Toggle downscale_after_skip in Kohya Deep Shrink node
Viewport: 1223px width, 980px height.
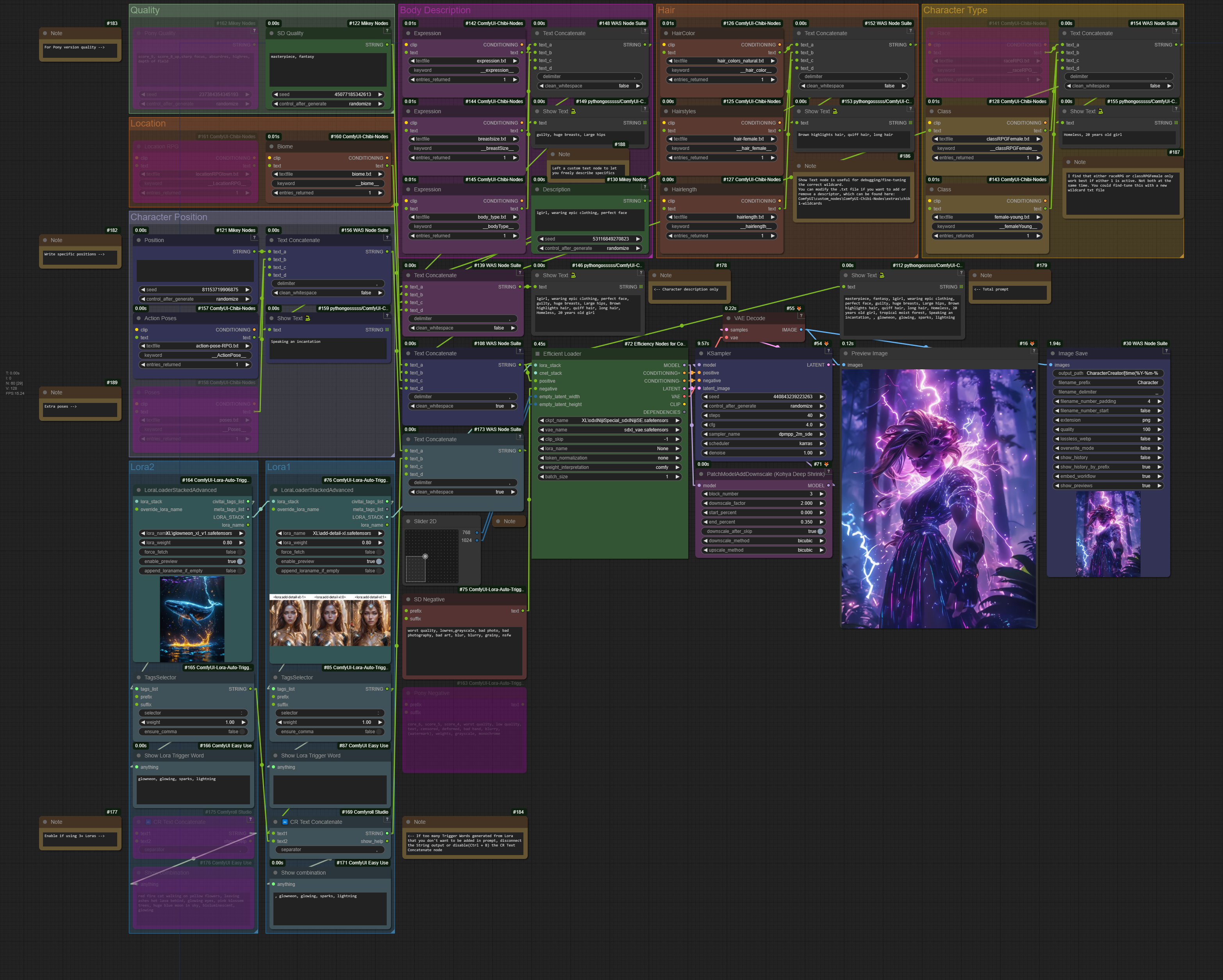coord(819,531)
